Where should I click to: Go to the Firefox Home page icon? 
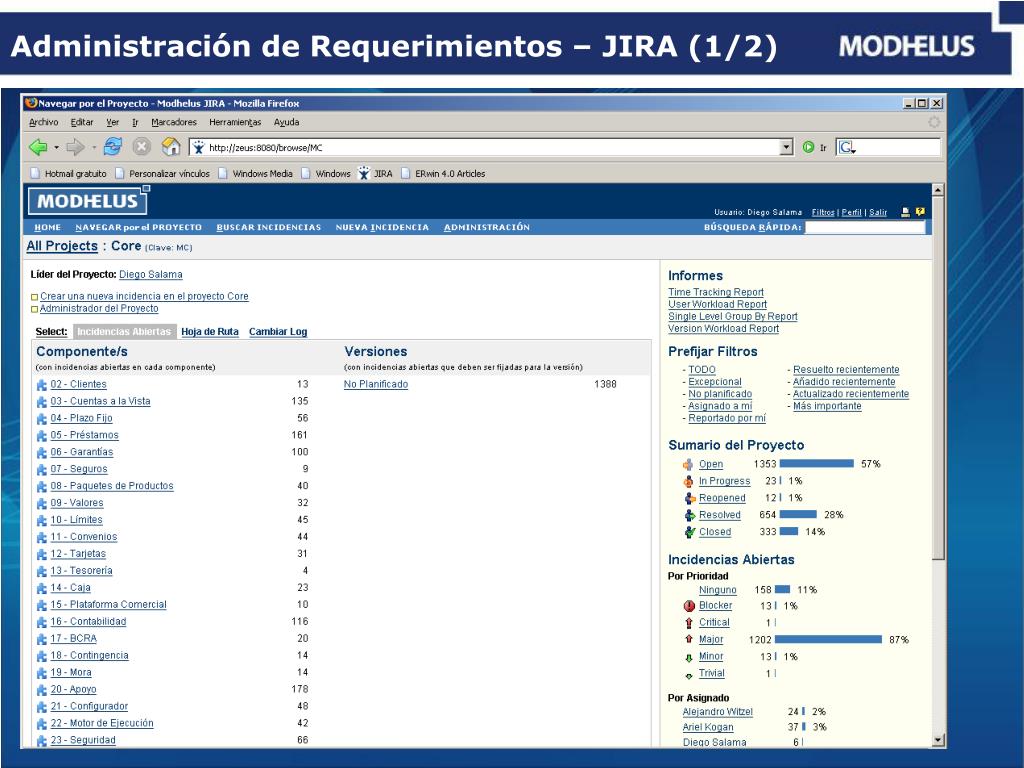171,146
